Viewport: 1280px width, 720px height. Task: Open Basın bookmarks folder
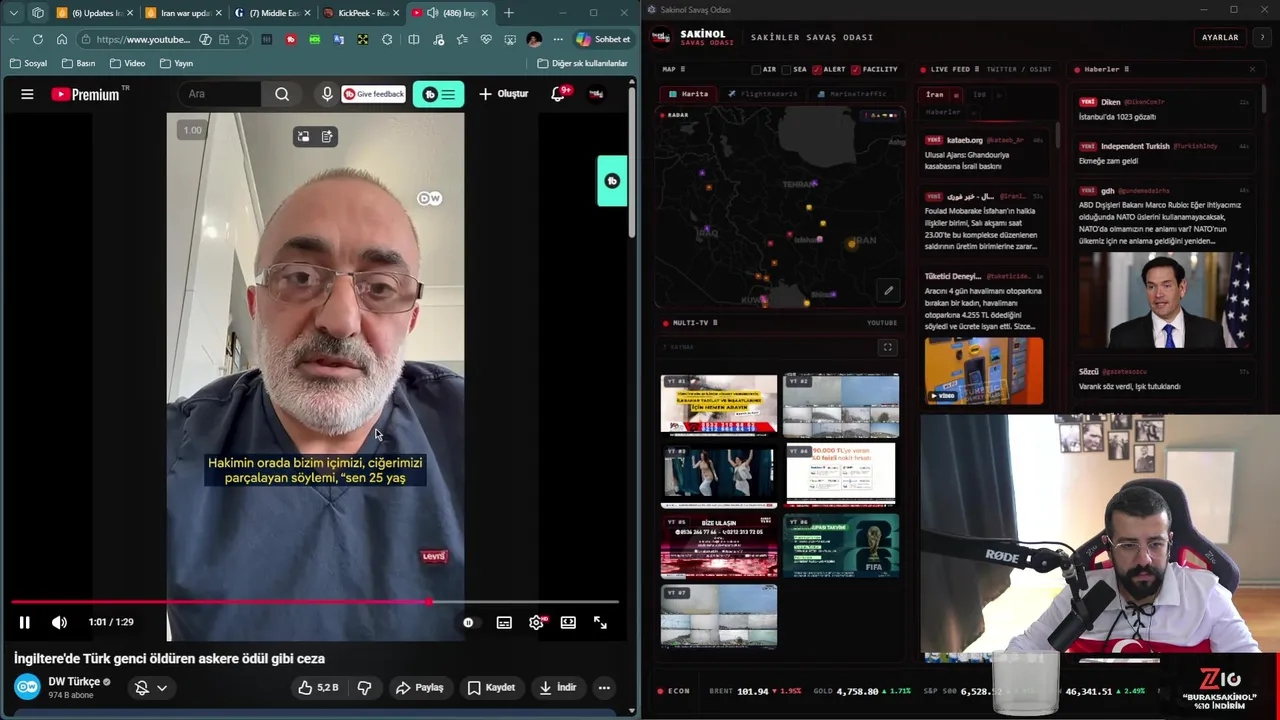78,63
